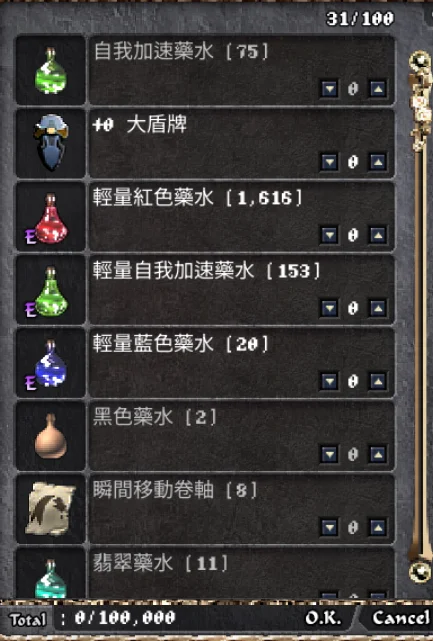Click the 大盾牌 shield item icon
This screenshot has width=433, height=641.
51,142
